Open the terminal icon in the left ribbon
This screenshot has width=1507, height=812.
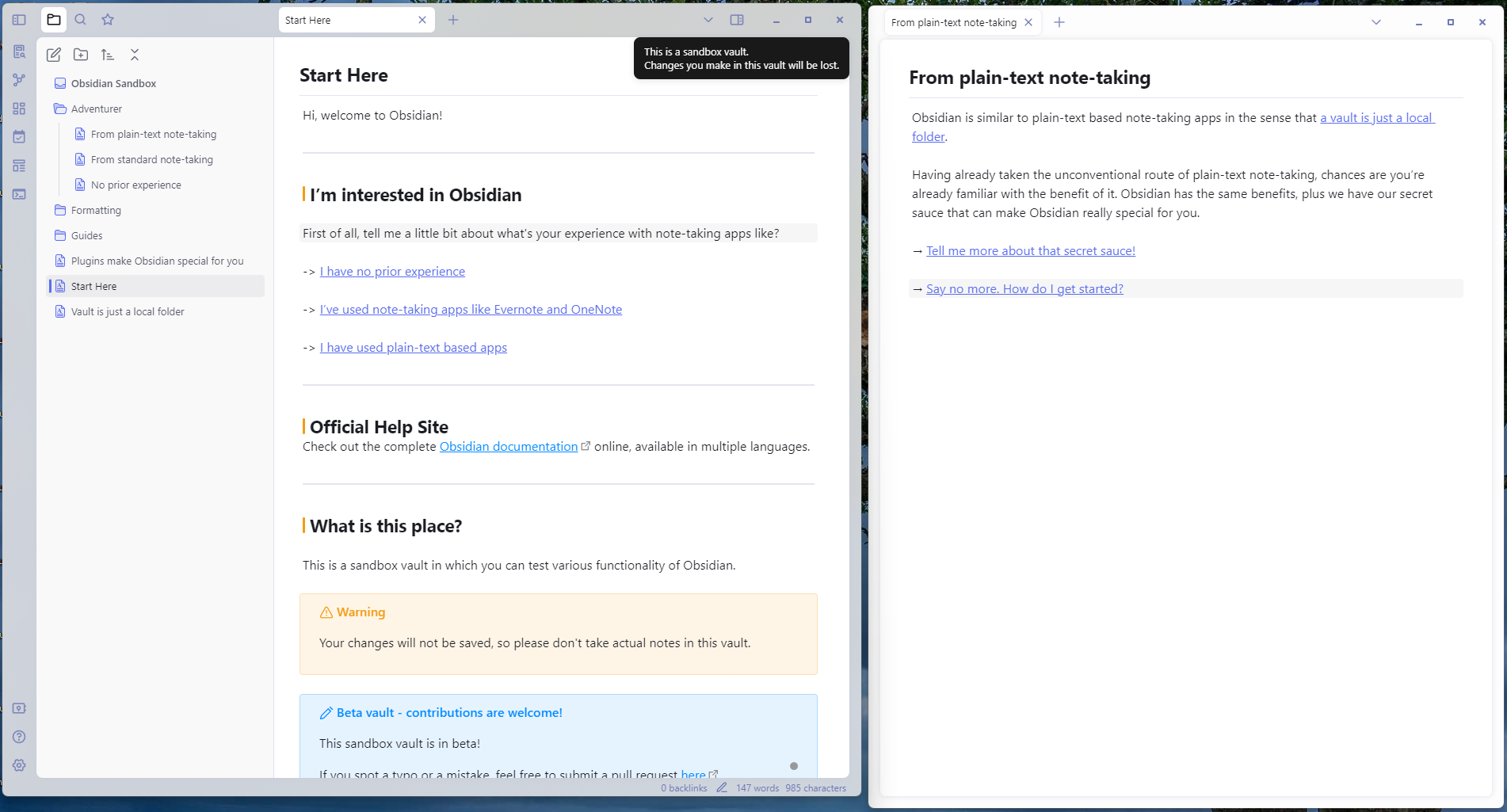point(19,194)
